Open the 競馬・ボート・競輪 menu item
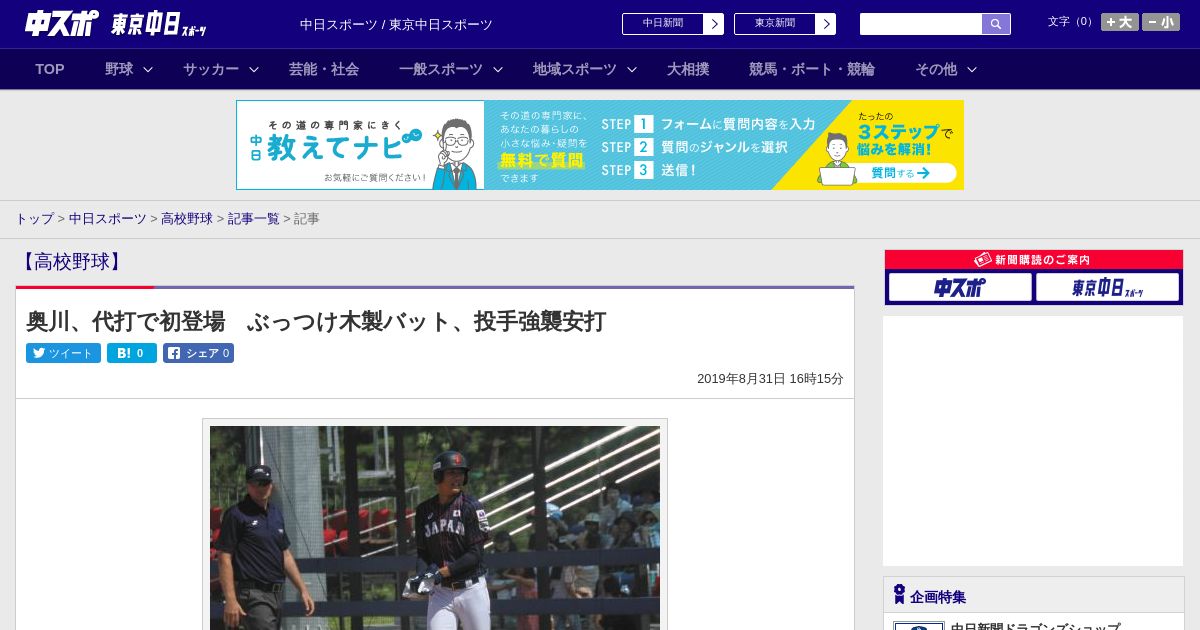The image size is (1200, 630). point(812,69)
